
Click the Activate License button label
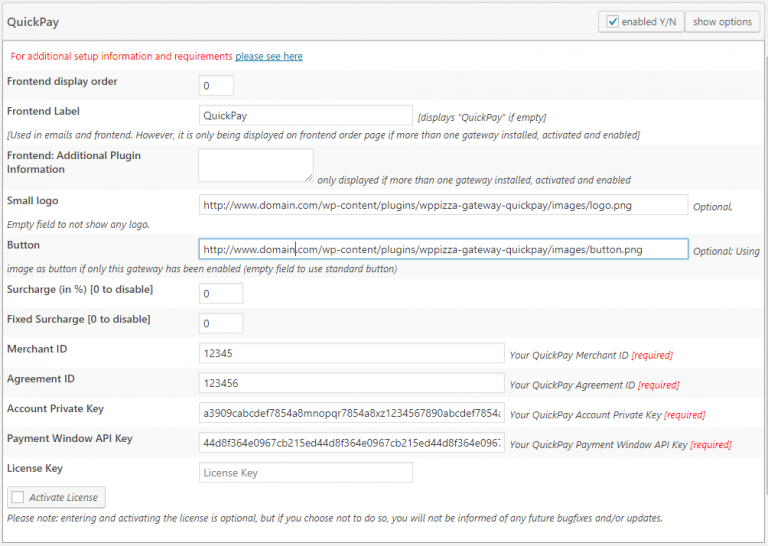[63, 497]
